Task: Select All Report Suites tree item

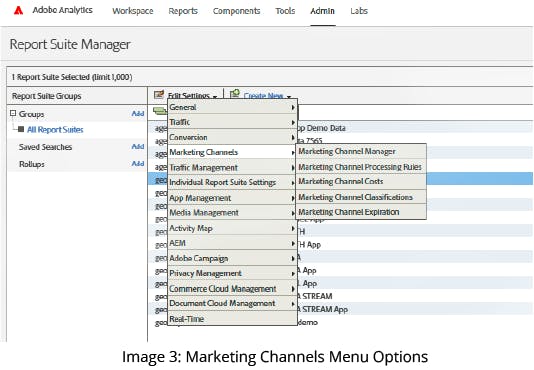Action: coord(55,129)
